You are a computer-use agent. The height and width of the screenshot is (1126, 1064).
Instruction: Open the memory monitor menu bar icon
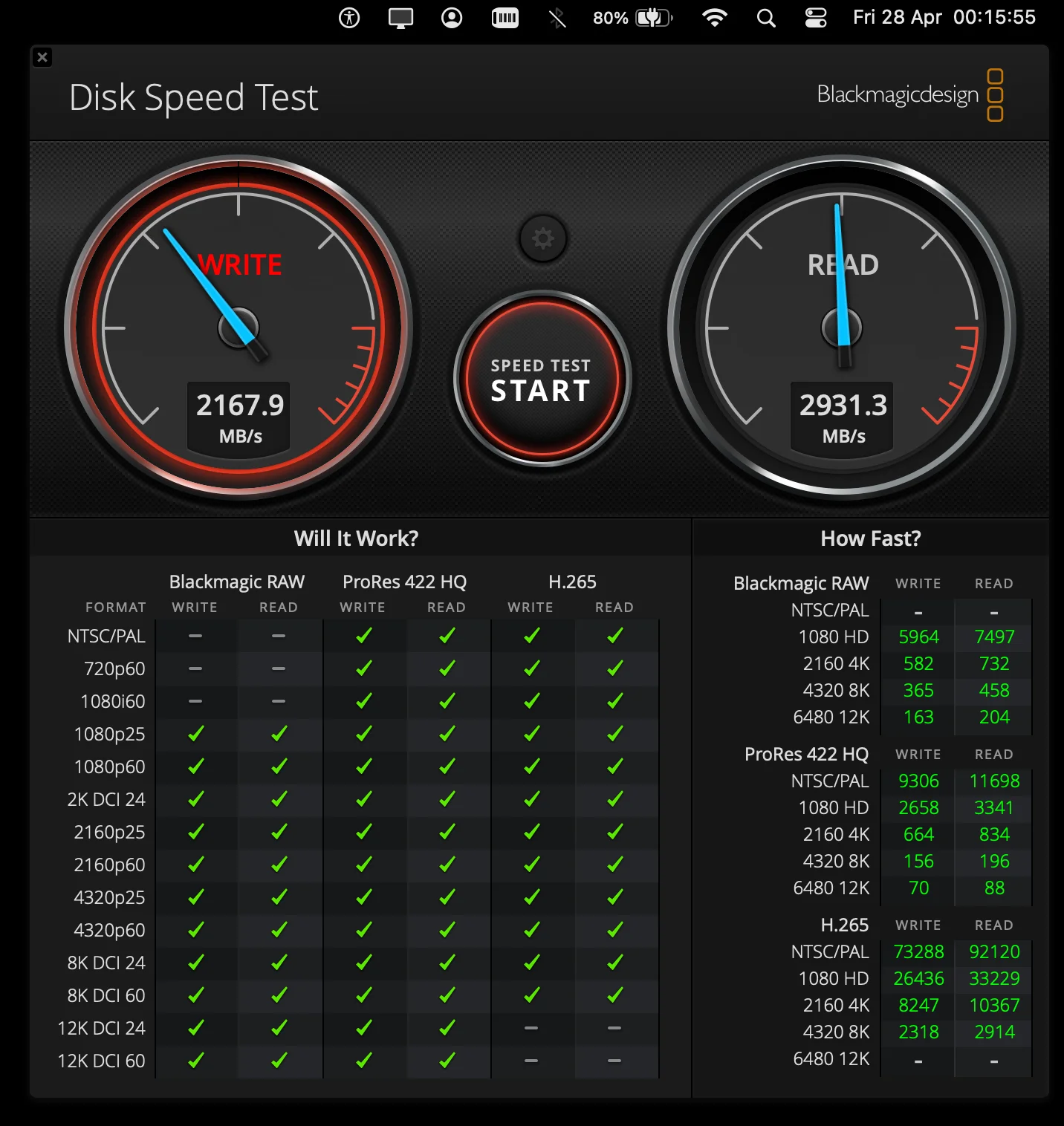click(x=505, y=18)
